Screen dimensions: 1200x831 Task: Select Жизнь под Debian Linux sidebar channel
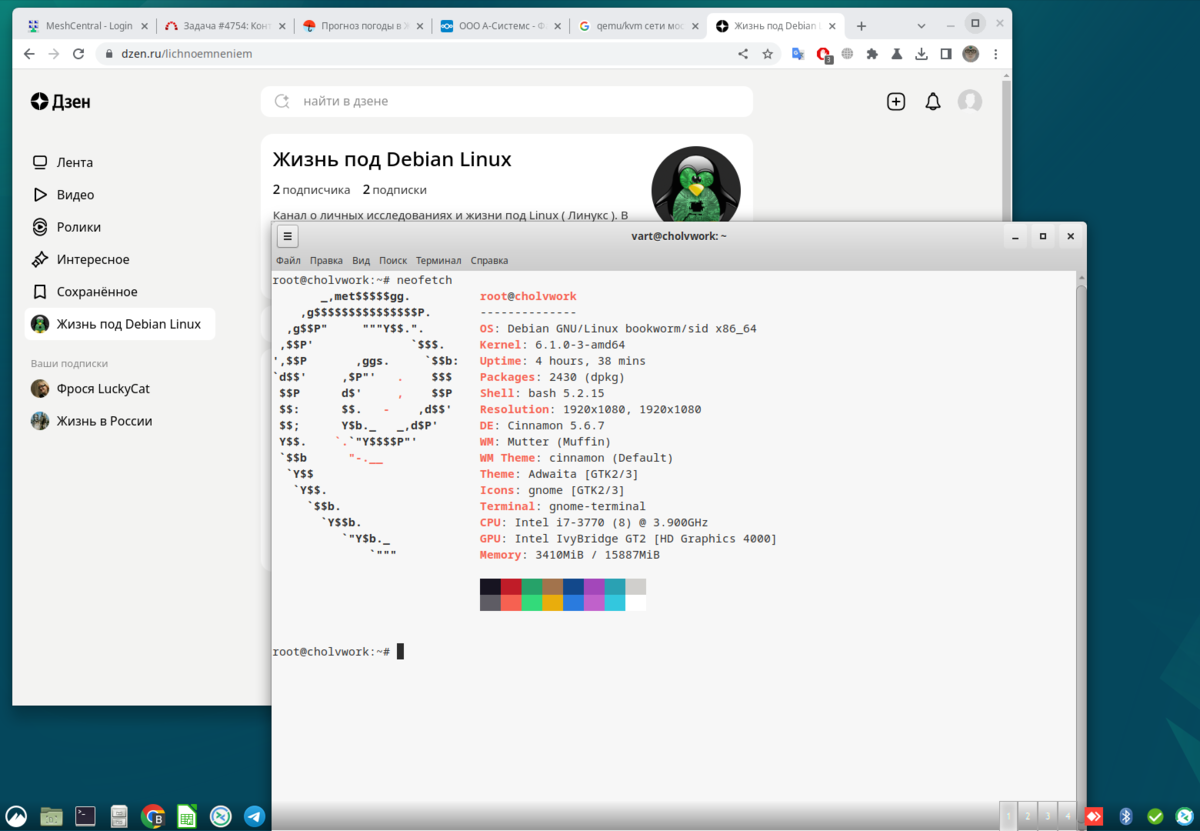[x=120, y=324]
